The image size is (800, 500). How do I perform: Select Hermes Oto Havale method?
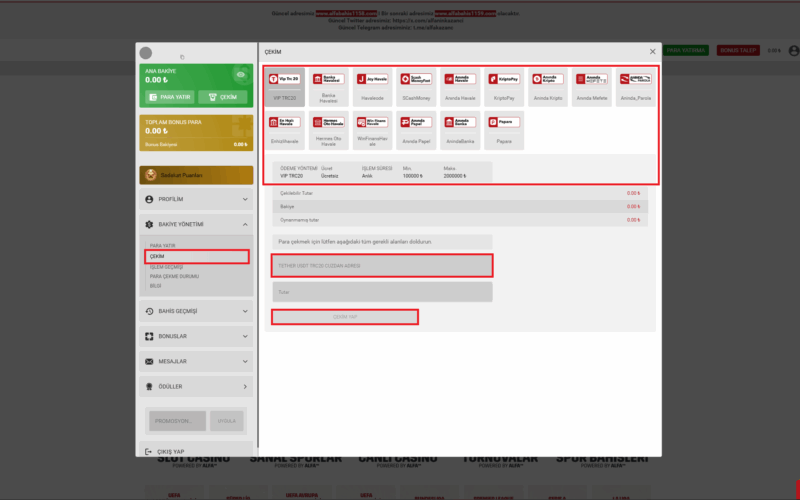(328, 130)
